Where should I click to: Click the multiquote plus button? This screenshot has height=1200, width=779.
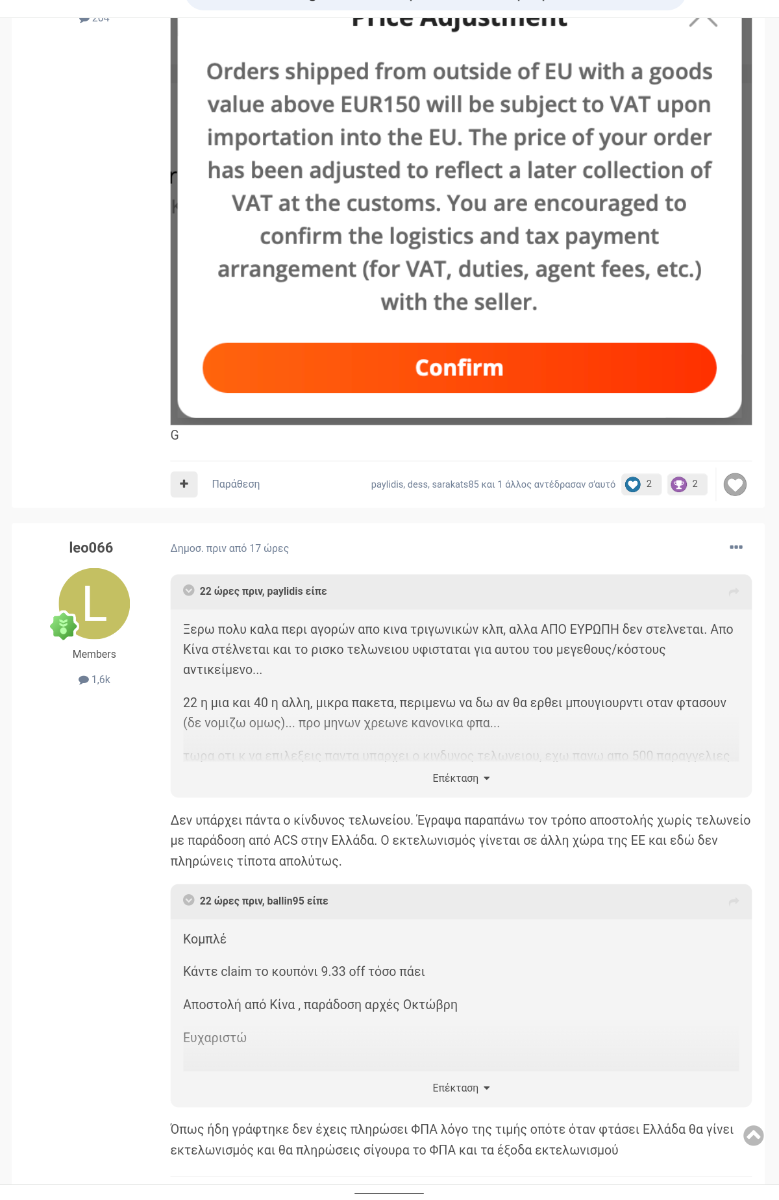pyautogui.click(x=184, y=484)
